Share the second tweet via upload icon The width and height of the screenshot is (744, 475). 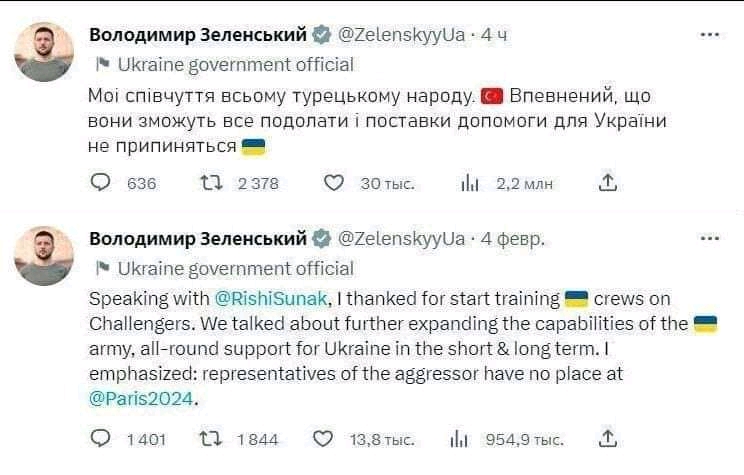(x=608, y=438)
